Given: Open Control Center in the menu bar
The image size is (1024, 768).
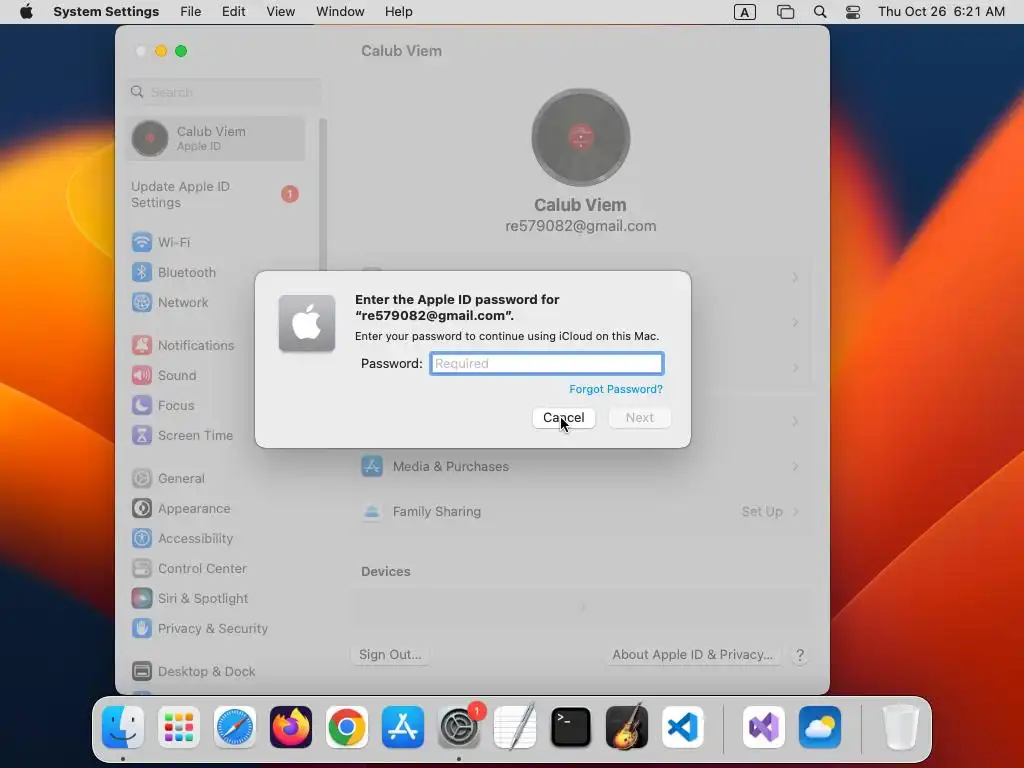Looking at the screenshot, I should pos(853,12).
